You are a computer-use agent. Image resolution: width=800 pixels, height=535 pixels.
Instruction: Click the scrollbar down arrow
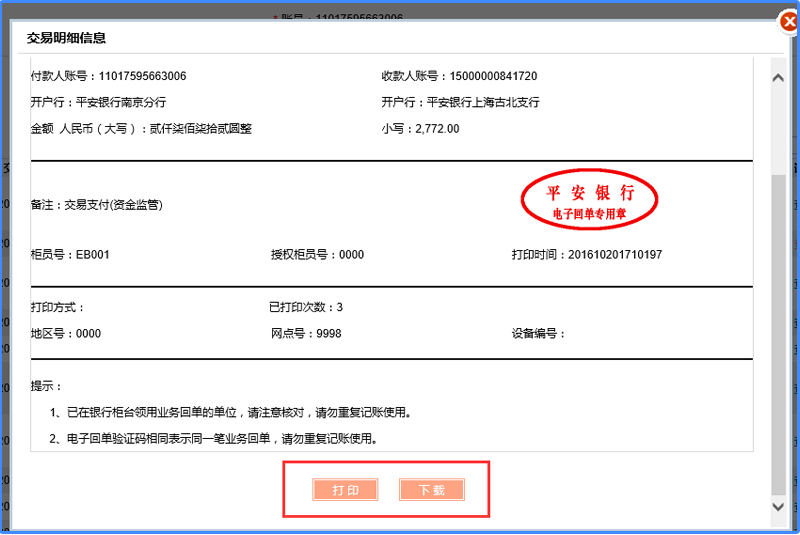[x=779, y=507]
